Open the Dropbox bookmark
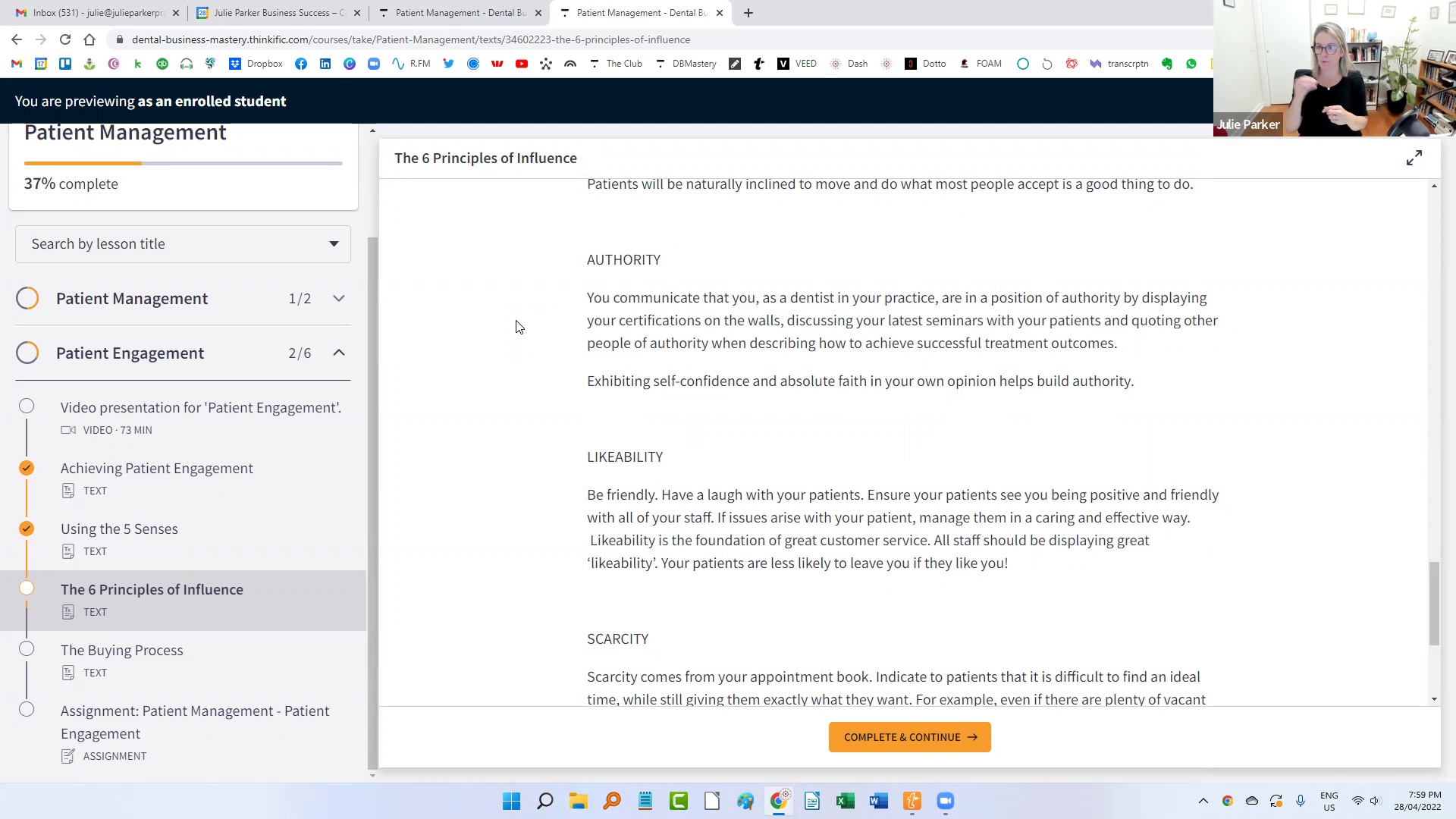 click(256, 64)
